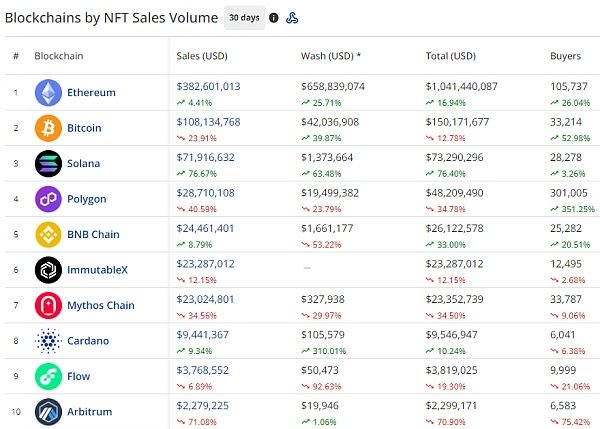Click the Arbitrum logo icon
Screen dimensions: 600x429
point(48,411)
